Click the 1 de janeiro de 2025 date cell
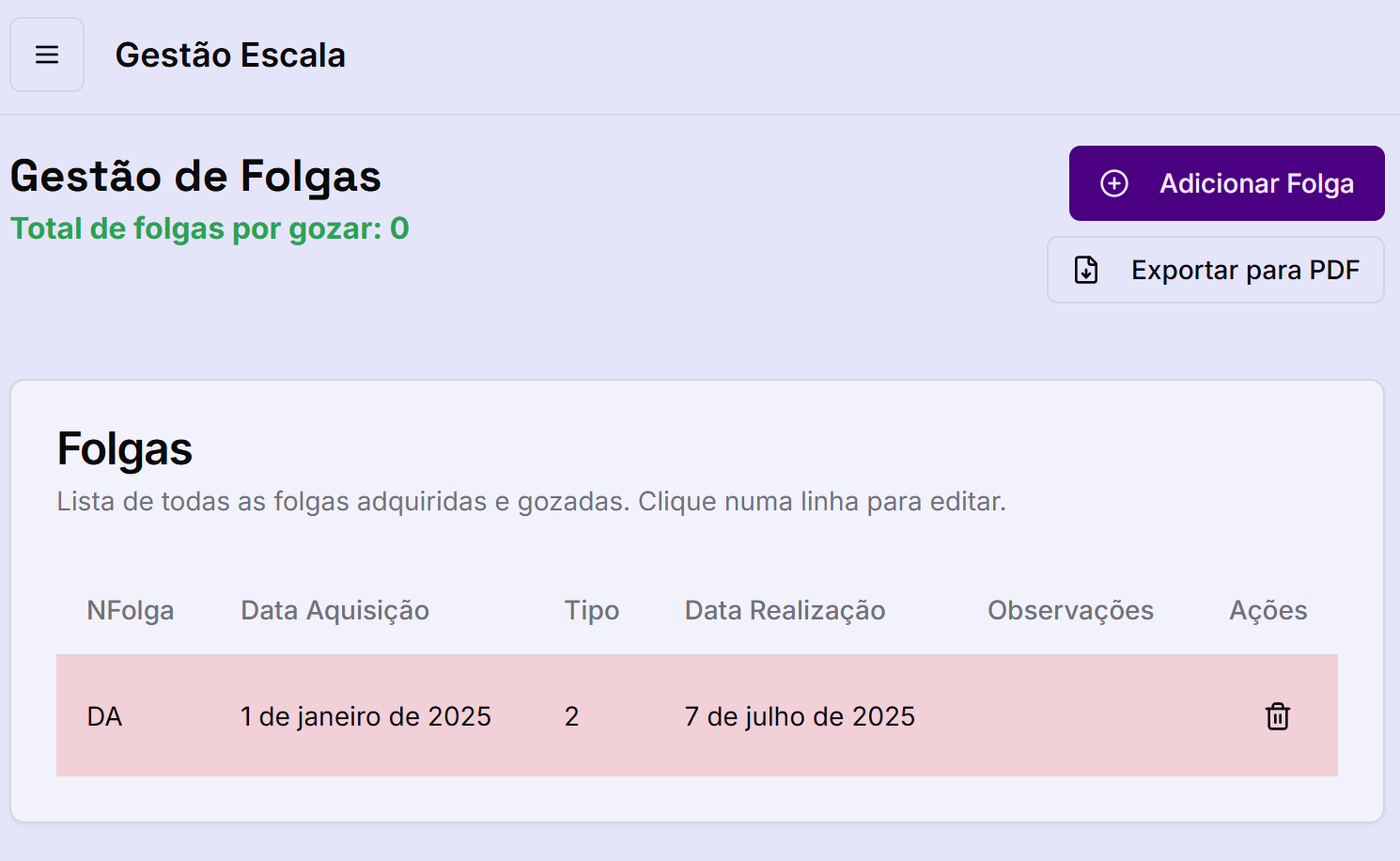Image resolution: width=1400 pixels, height=861 pixels. (366, 716)
